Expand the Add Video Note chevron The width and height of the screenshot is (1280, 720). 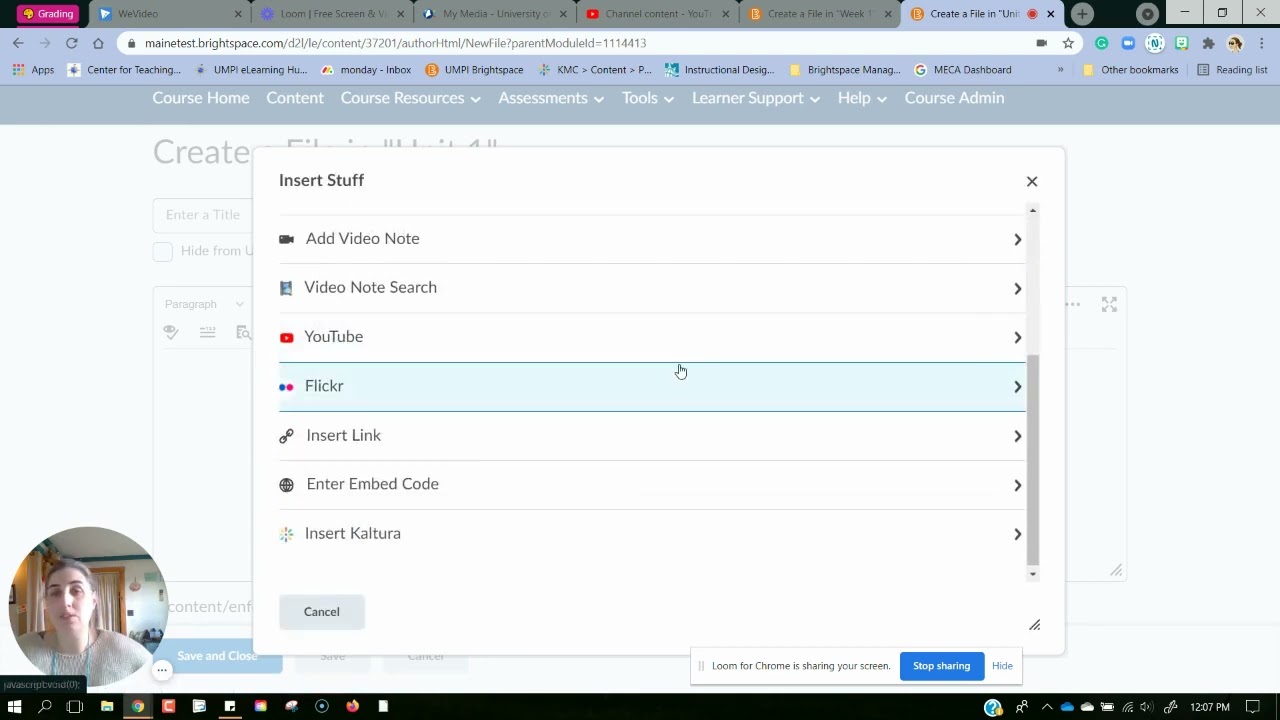1017,239
